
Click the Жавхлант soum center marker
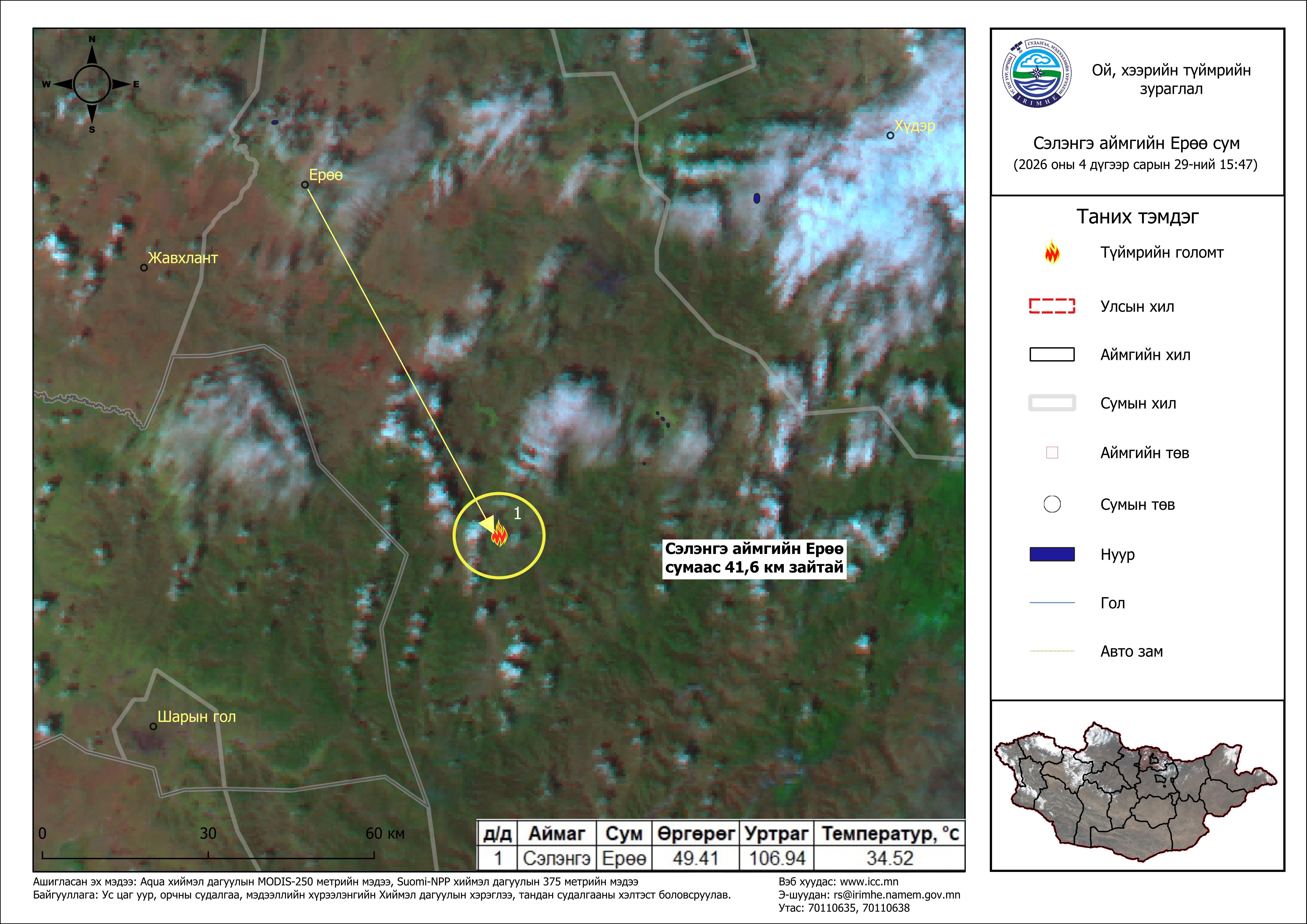click(x=144, y=268)
